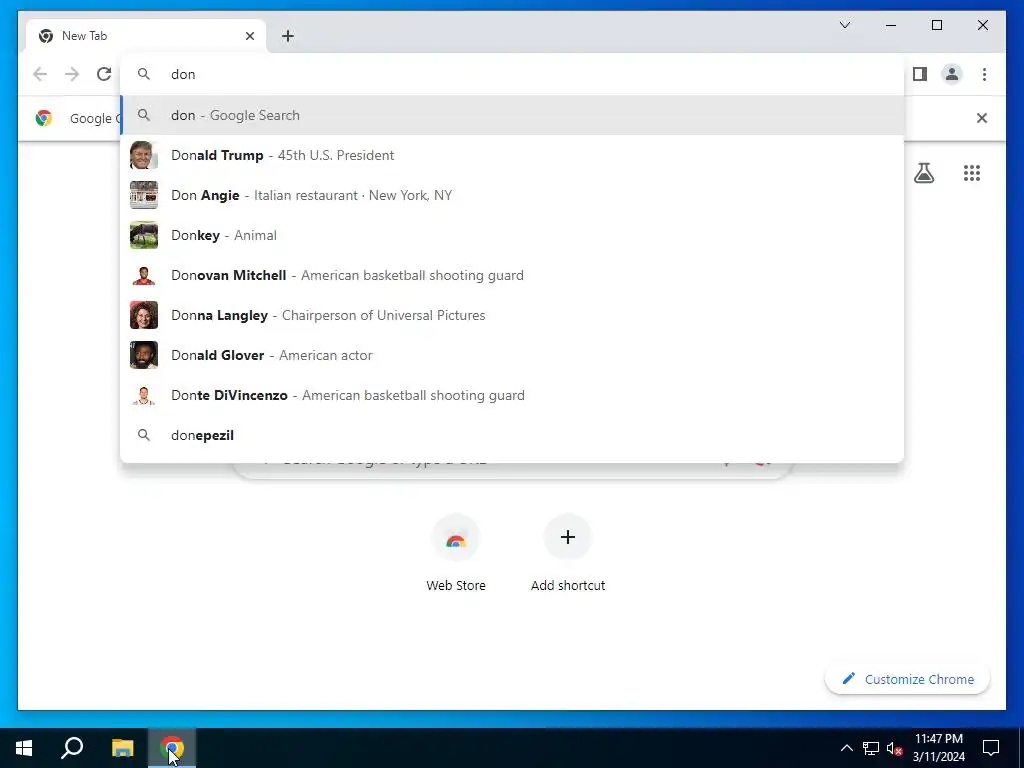Screen dimensions: 1024x768
Task: Select the Donkey animal suggestion
Action: [x=513, y=235]
